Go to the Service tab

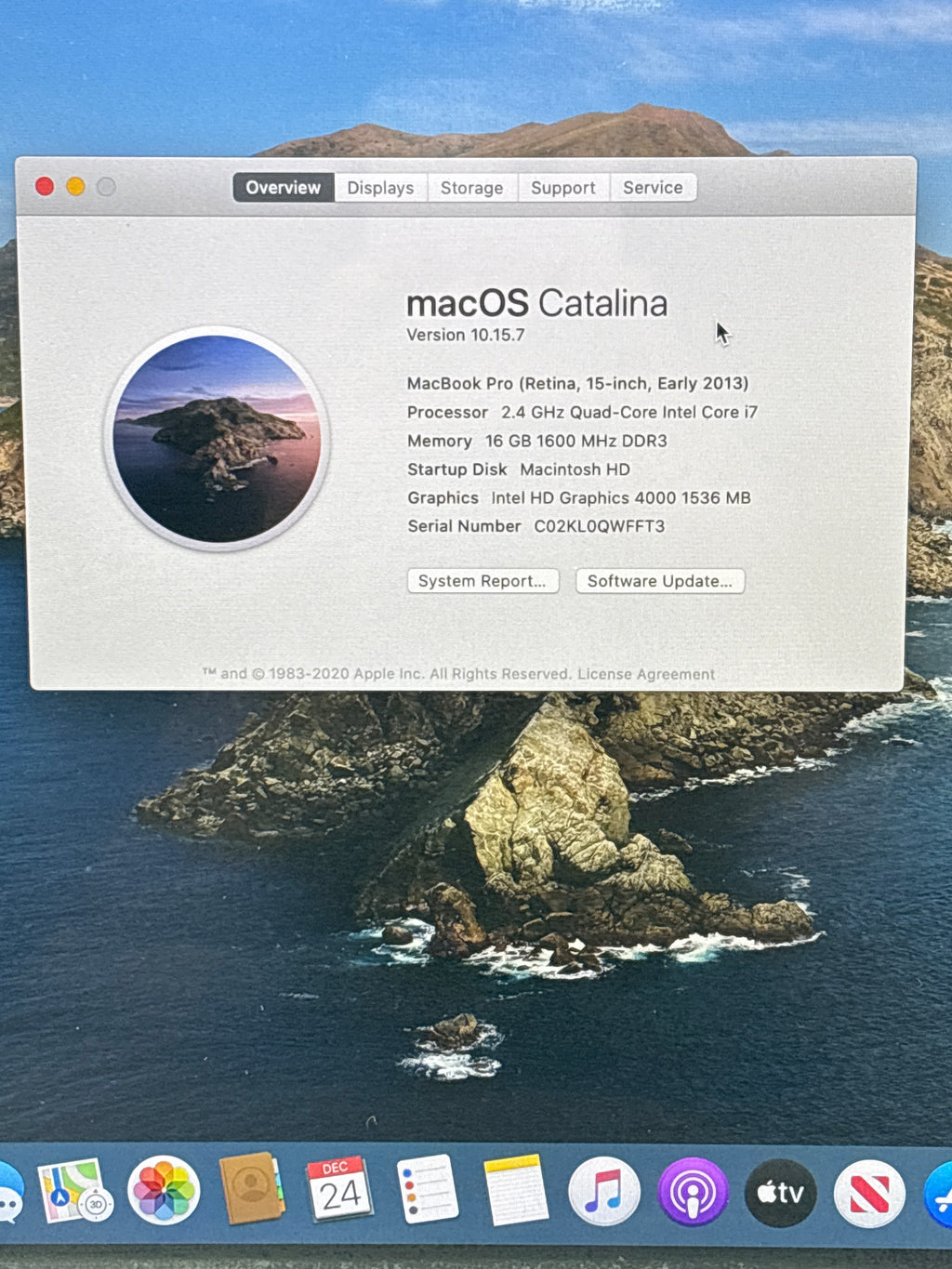[653, 188]
